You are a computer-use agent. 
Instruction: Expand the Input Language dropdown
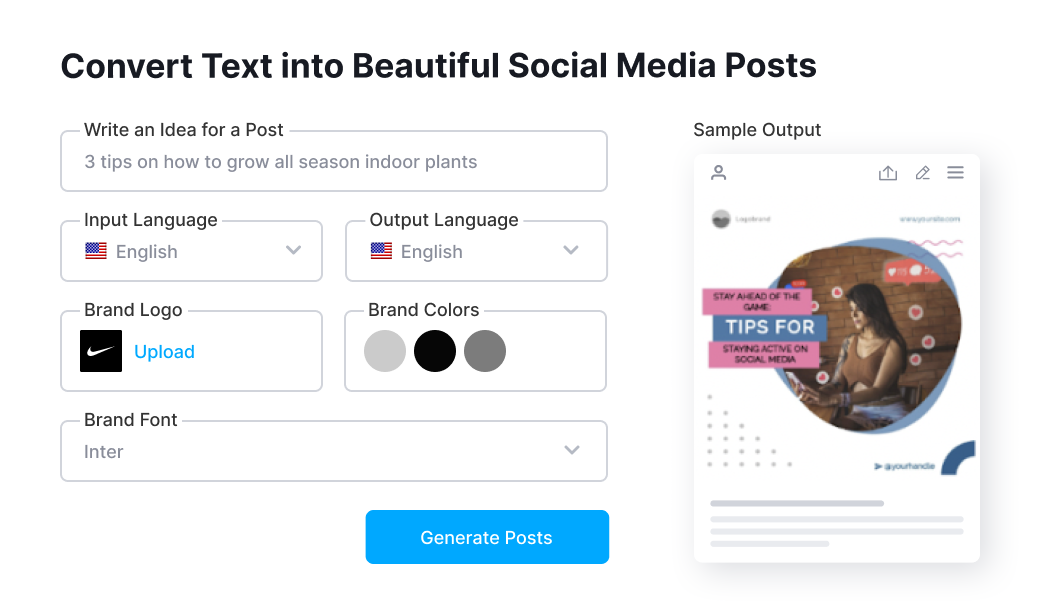tap(293, 250)
